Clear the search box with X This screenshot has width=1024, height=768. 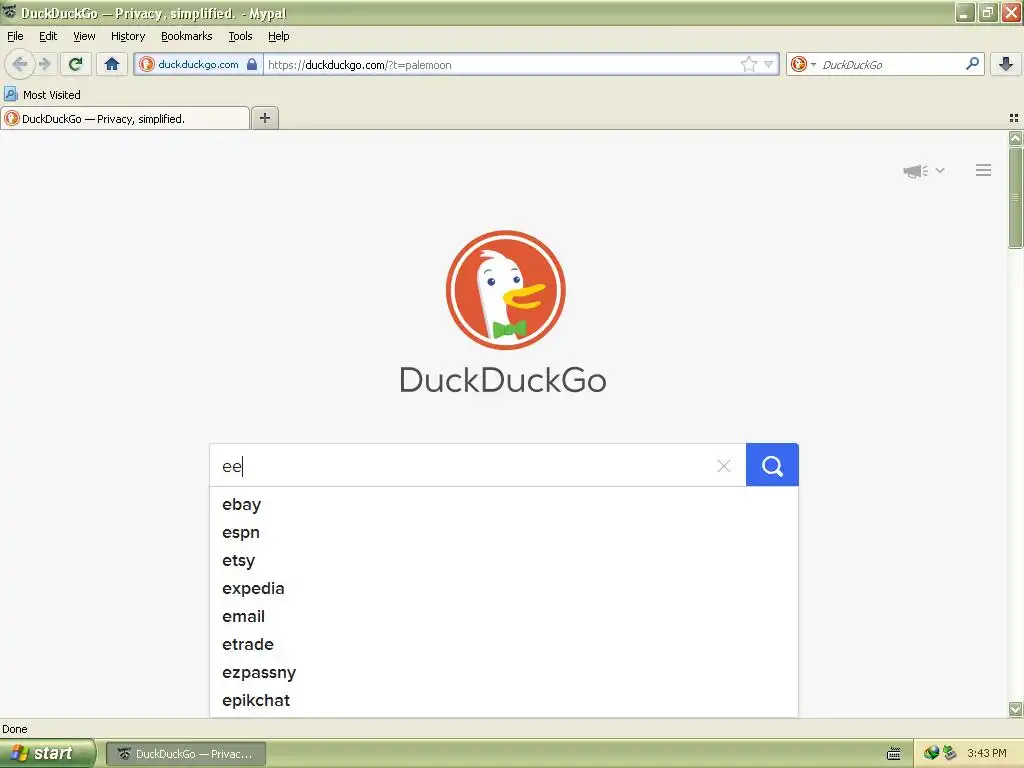724,466
